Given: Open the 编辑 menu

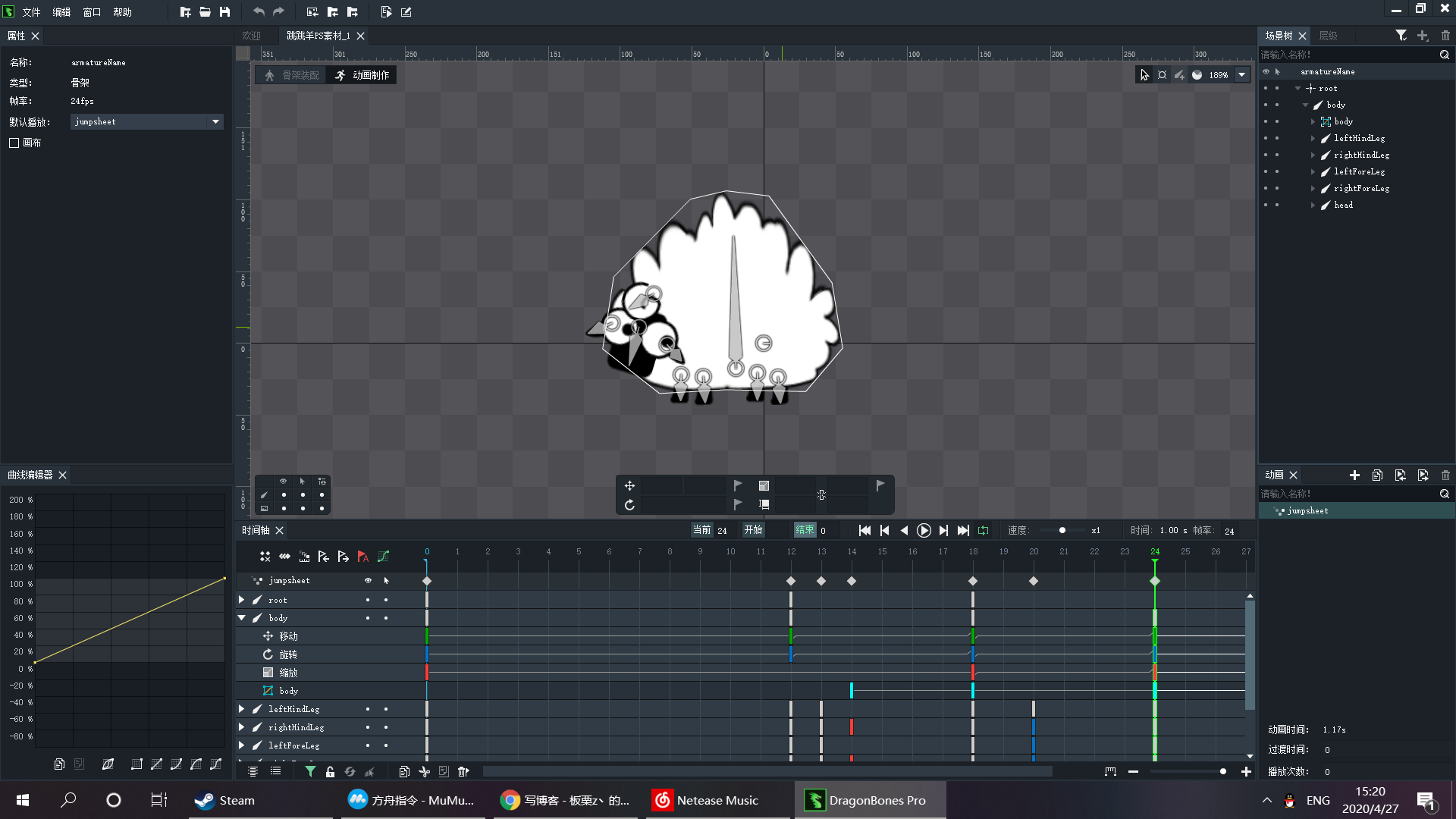Looking at the screenshot, I should [x=61, y=12].
